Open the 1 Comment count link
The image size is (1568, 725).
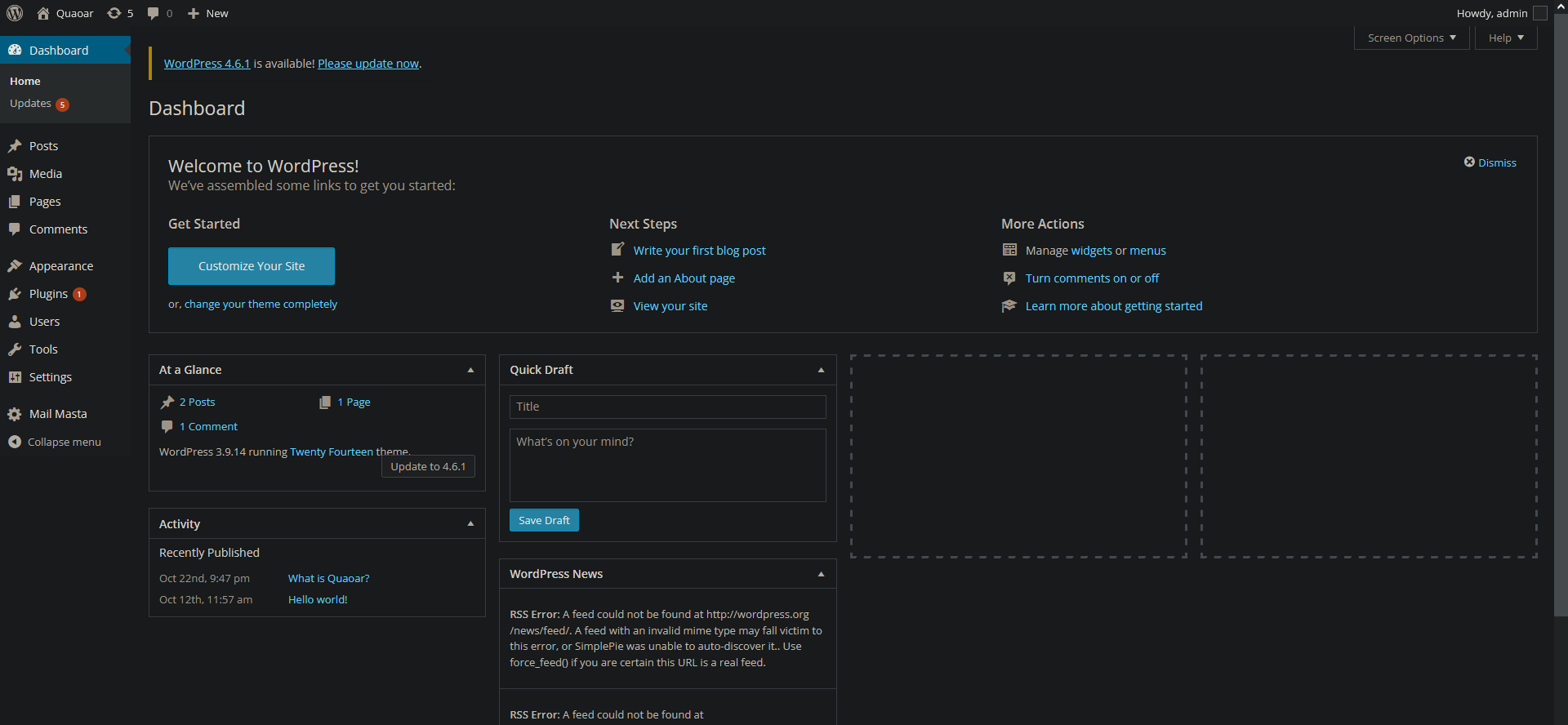pos(209,426)
